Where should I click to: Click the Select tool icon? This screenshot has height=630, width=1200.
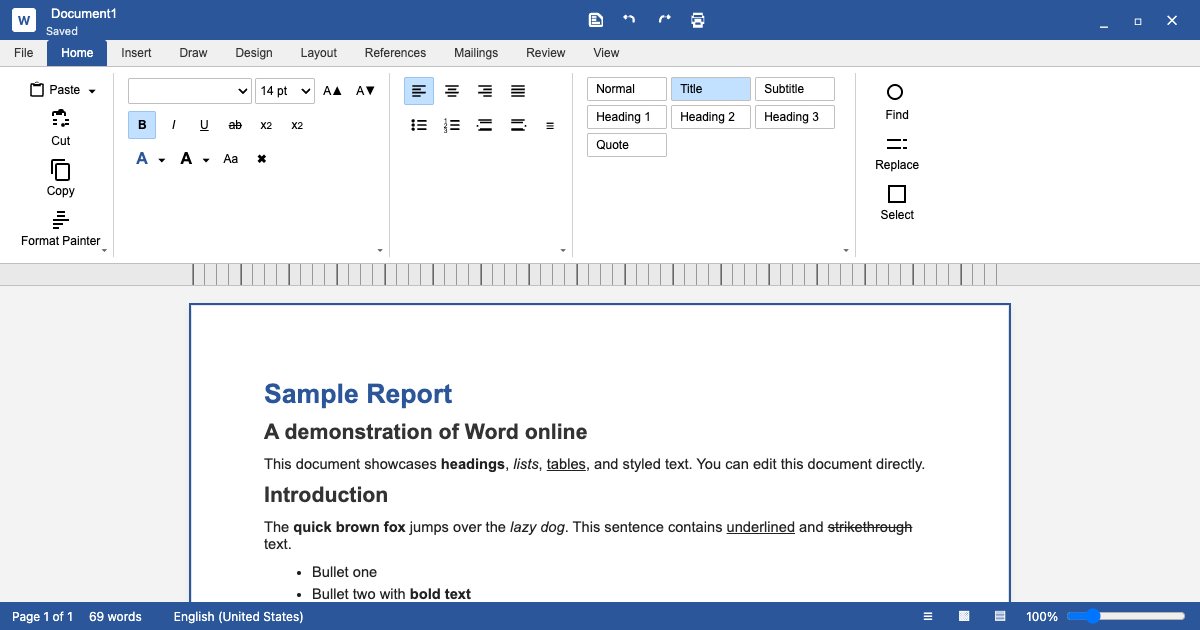coord(897,194)
